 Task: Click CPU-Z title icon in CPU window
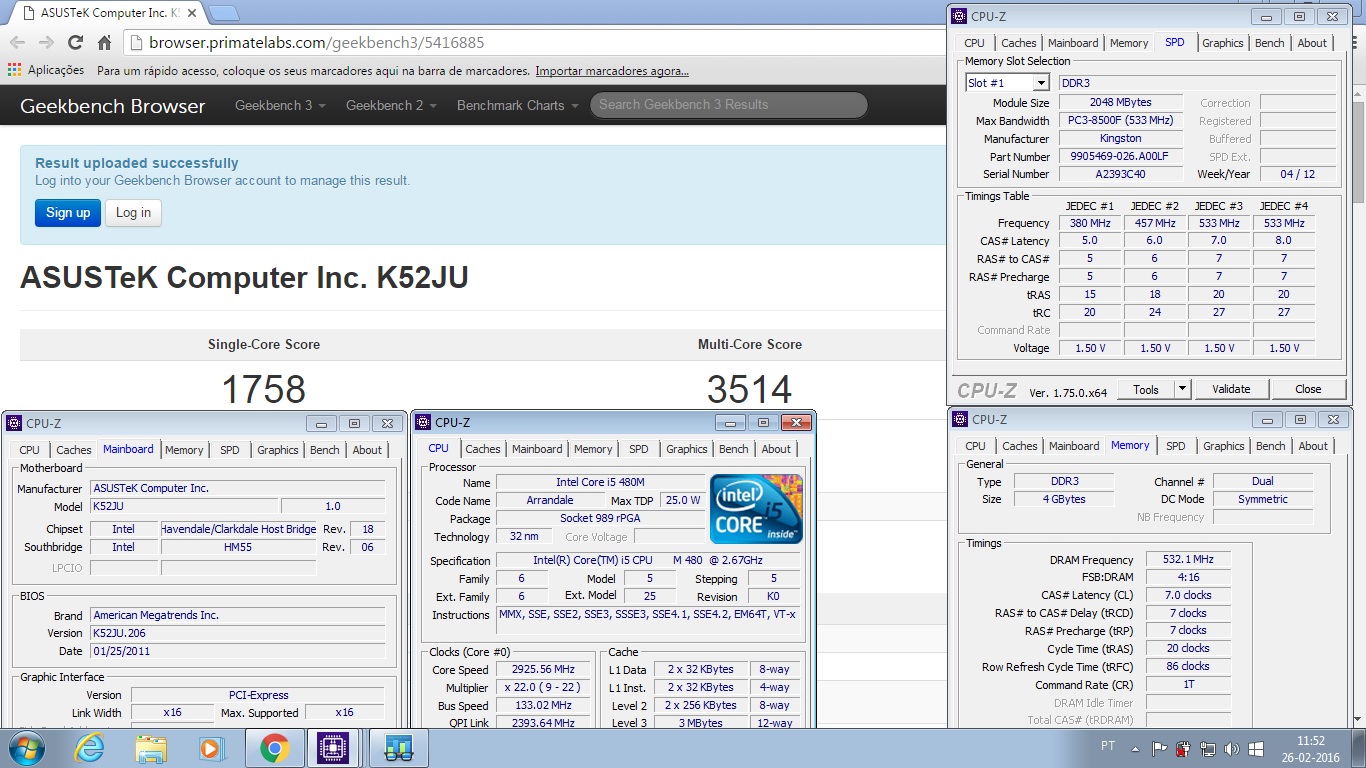pos(423,422)
